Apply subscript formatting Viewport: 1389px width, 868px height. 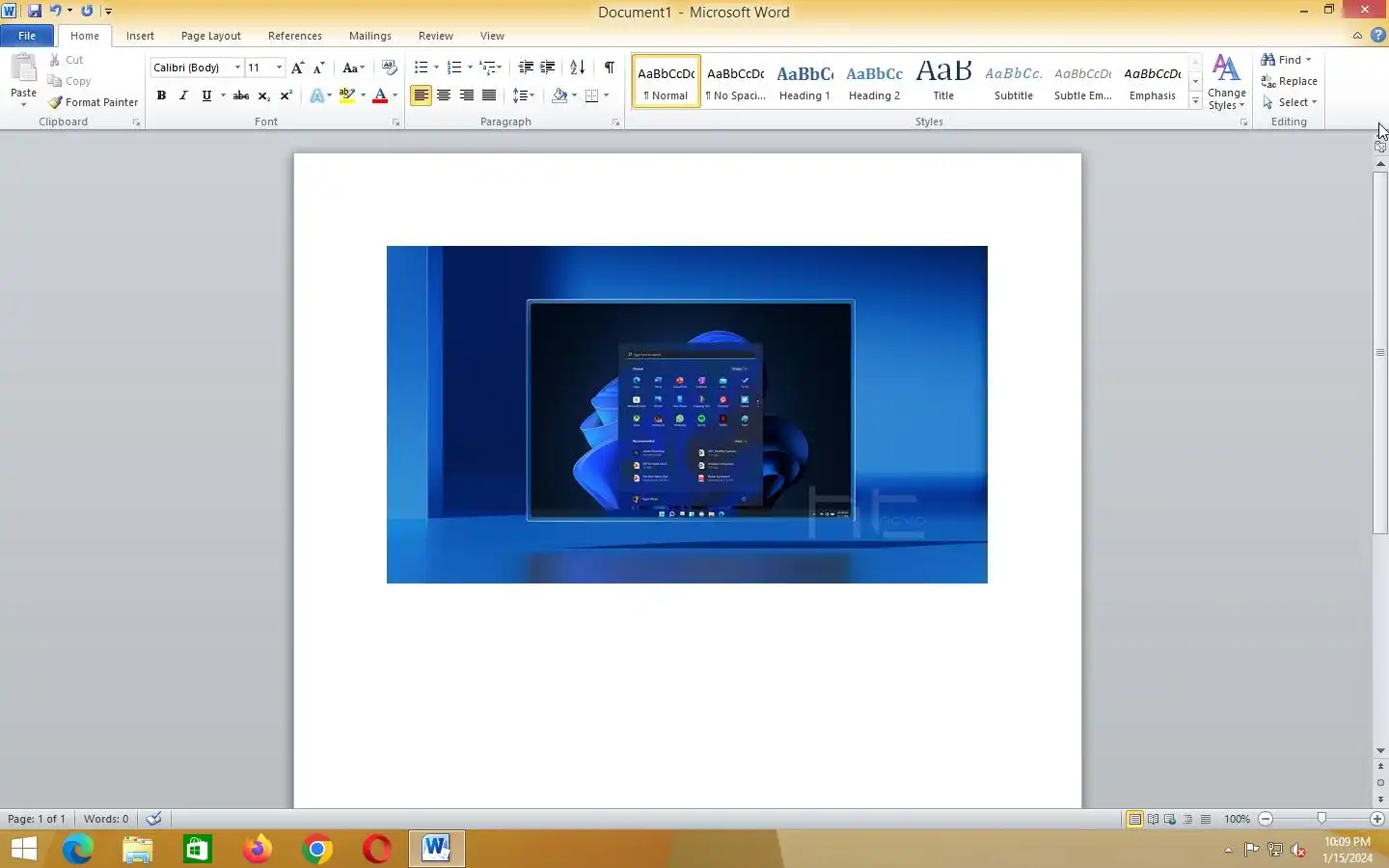tap(263, 95)
